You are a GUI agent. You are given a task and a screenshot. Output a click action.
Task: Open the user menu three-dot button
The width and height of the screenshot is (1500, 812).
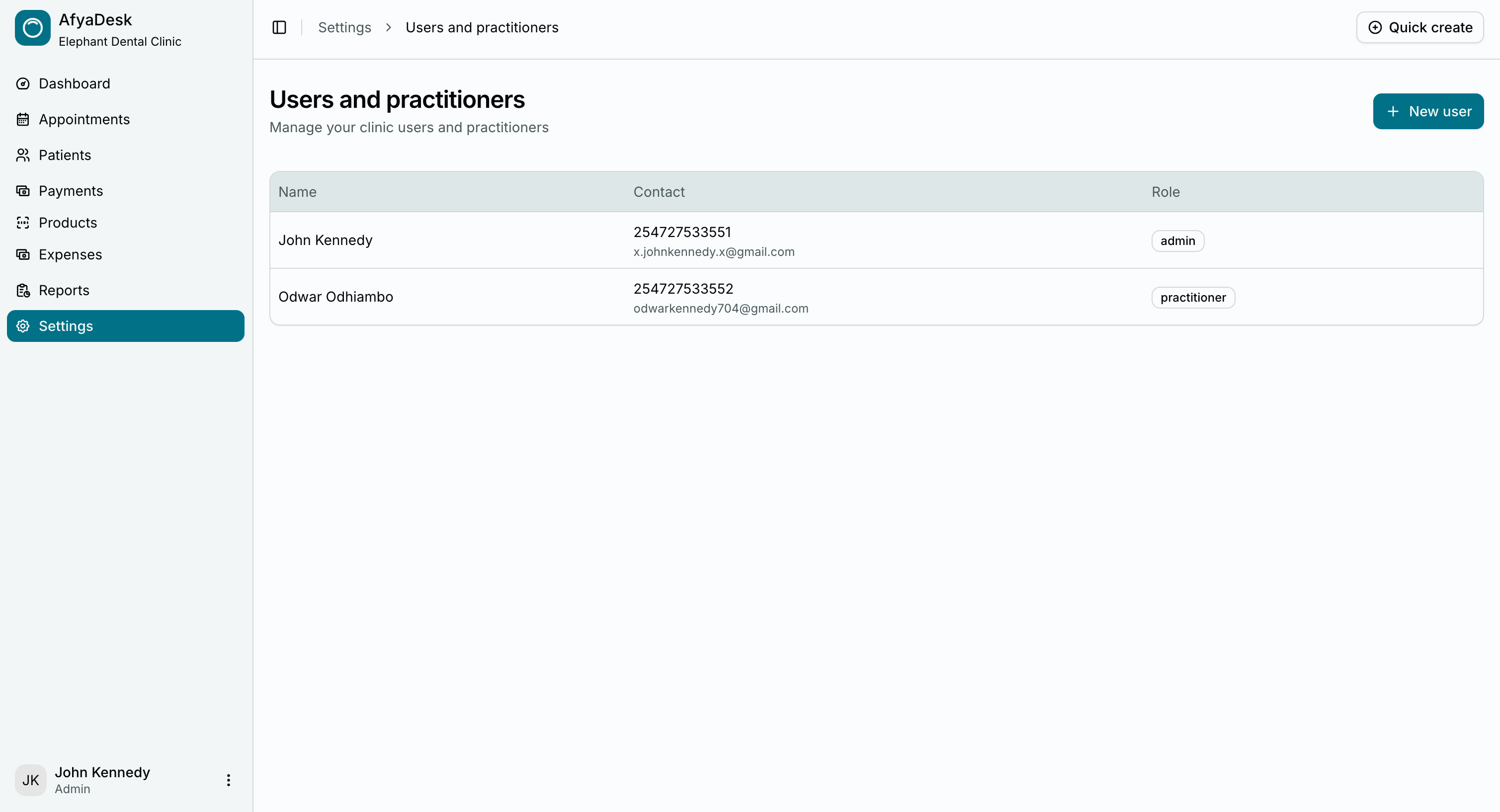click(228, 780)
